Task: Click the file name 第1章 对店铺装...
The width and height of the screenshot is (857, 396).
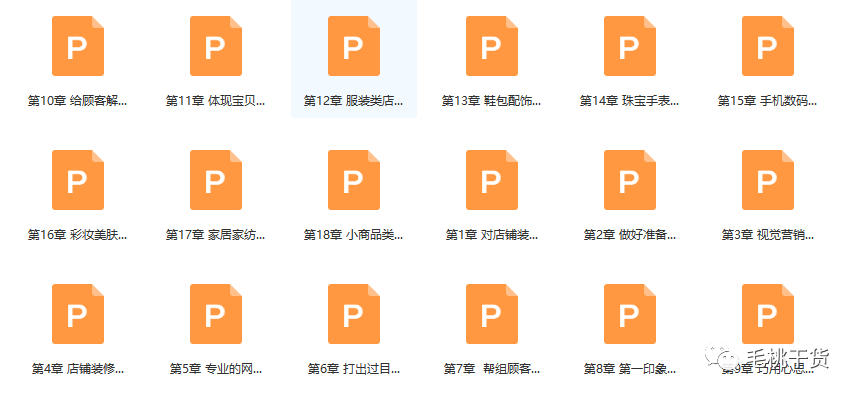Action: click(492, 235)
